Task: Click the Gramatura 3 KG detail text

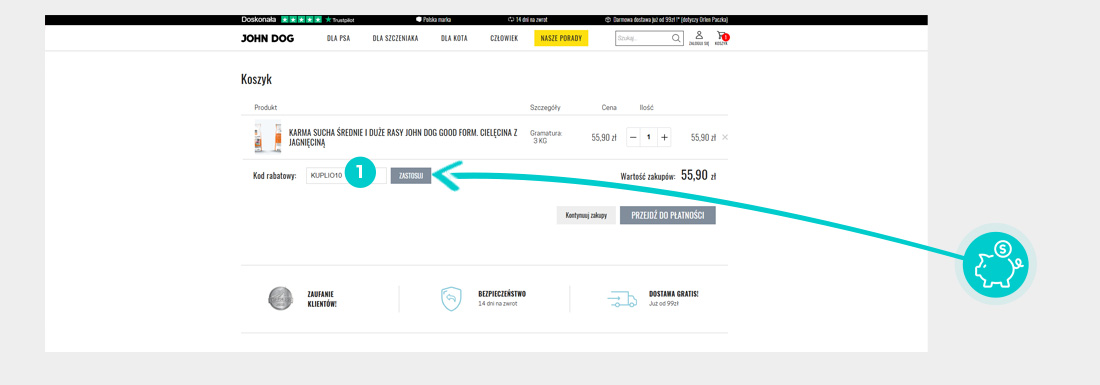Action: point(546,137)
